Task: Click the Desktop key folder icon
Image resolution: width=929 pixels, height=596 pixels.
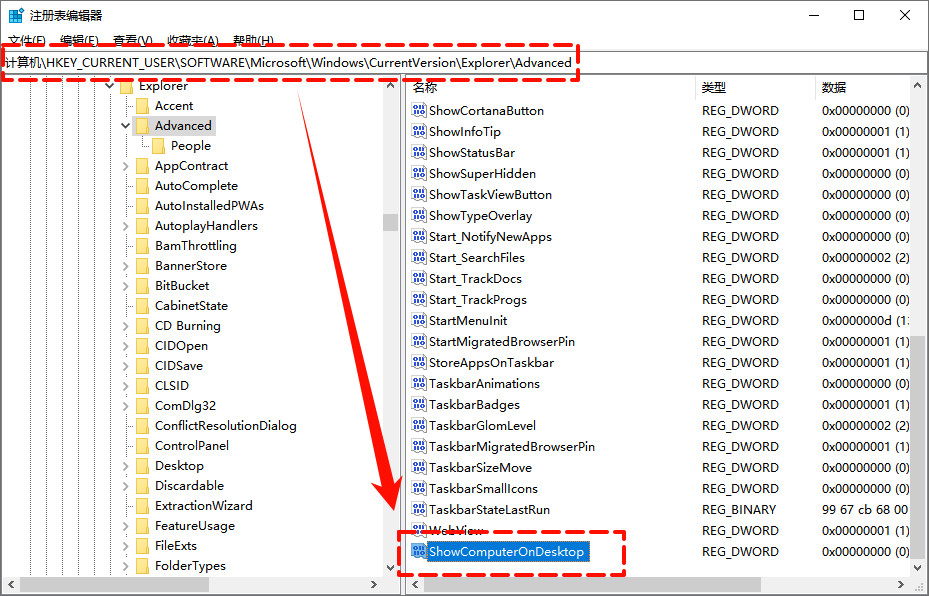Action: 142,466
